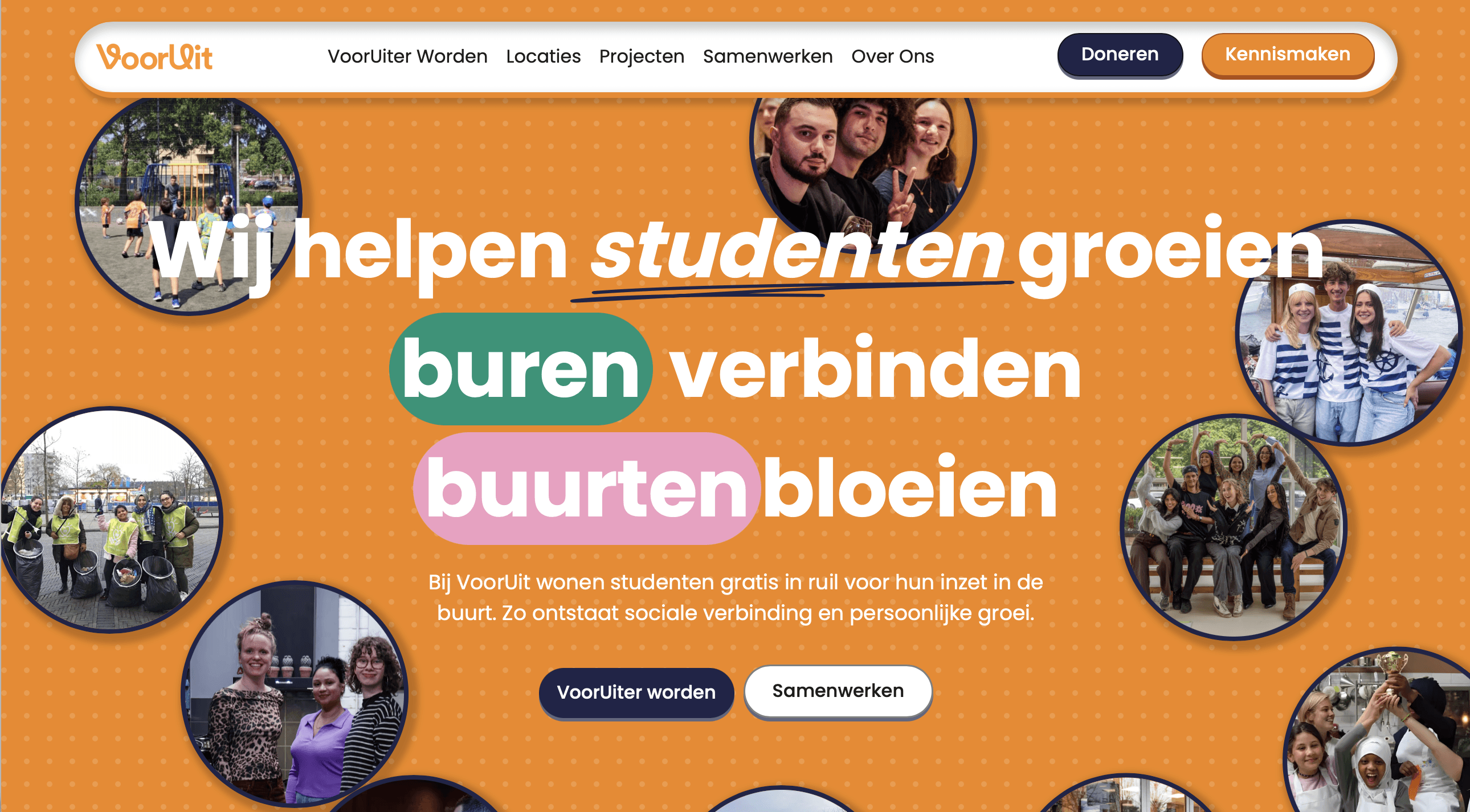Screen dimensions: 1470x812
Task: Open the litter cleanup volunteers photo
Action: tap(109, 519)
